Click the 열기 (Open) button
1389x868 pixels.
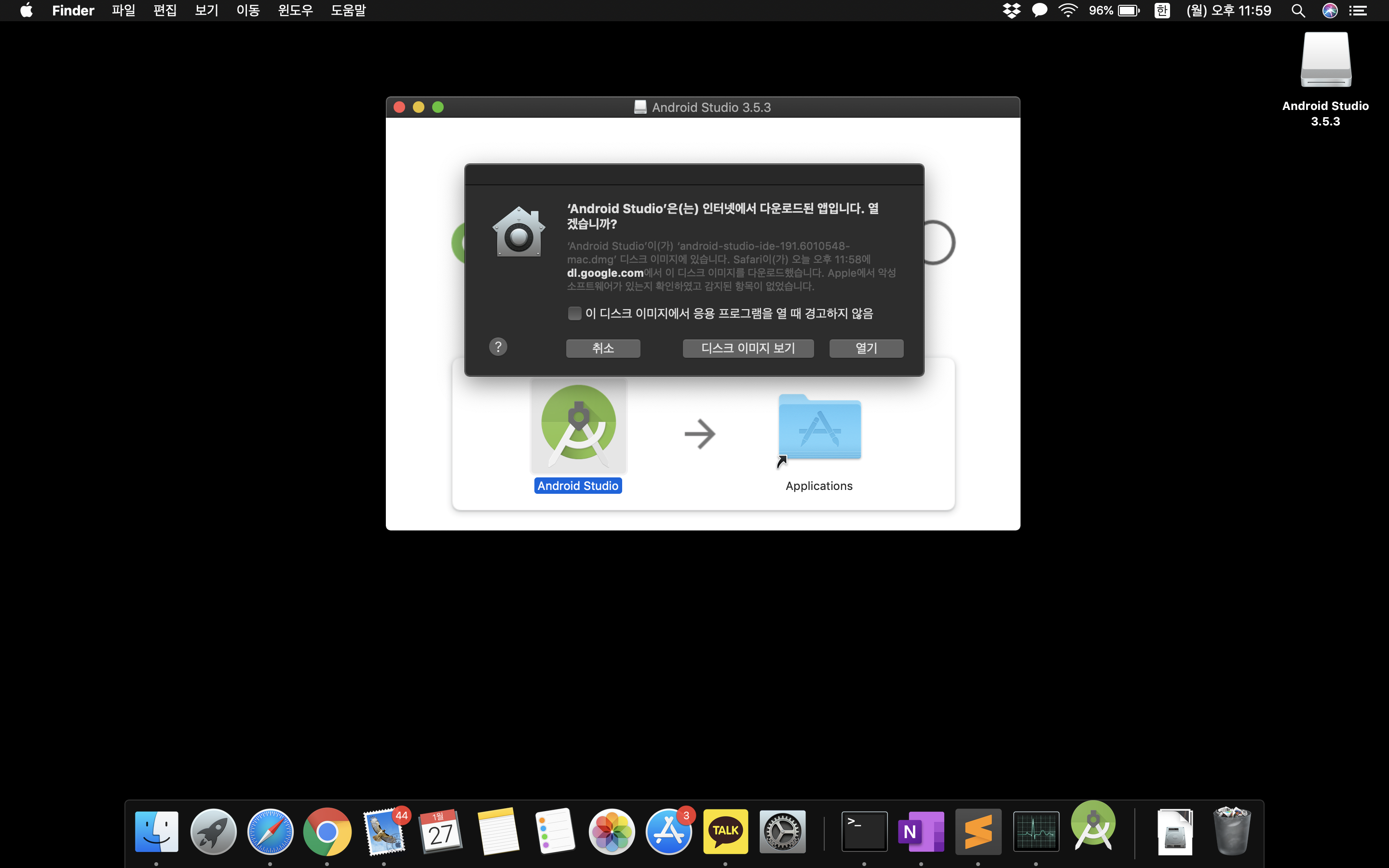click(866, 348)
